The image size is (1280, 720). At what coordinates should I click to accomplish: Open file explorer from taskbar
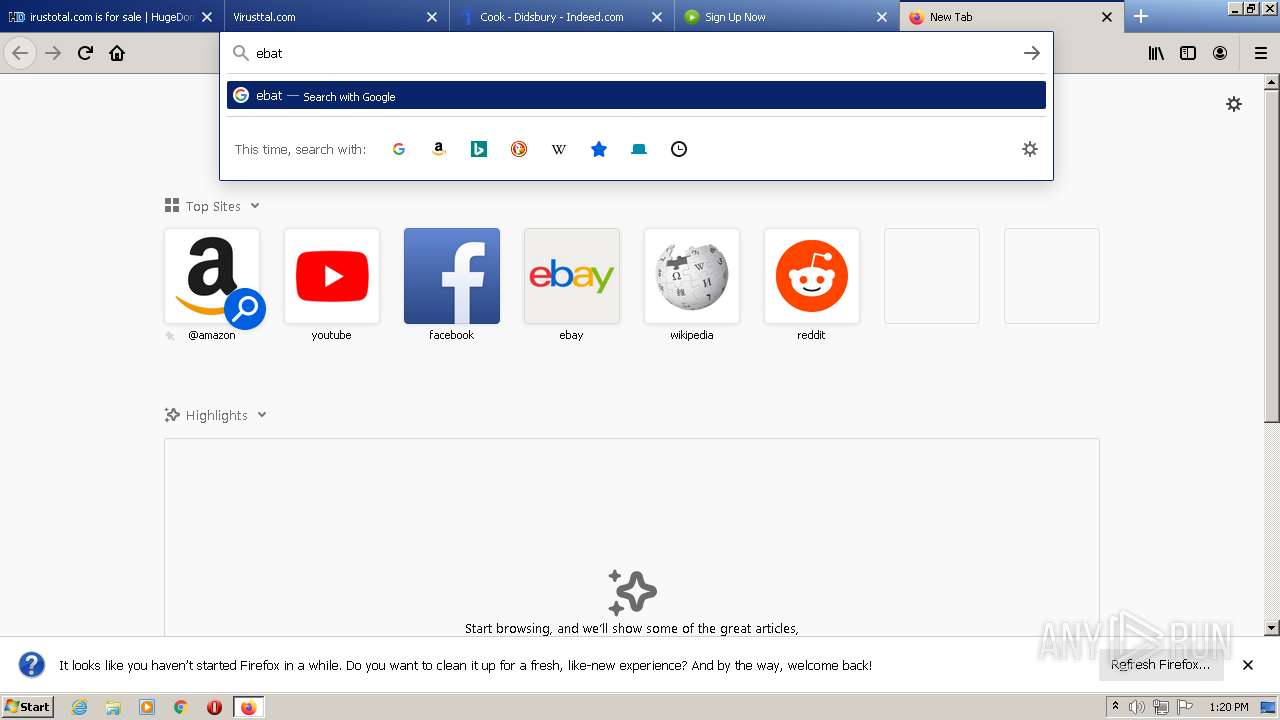113,707
